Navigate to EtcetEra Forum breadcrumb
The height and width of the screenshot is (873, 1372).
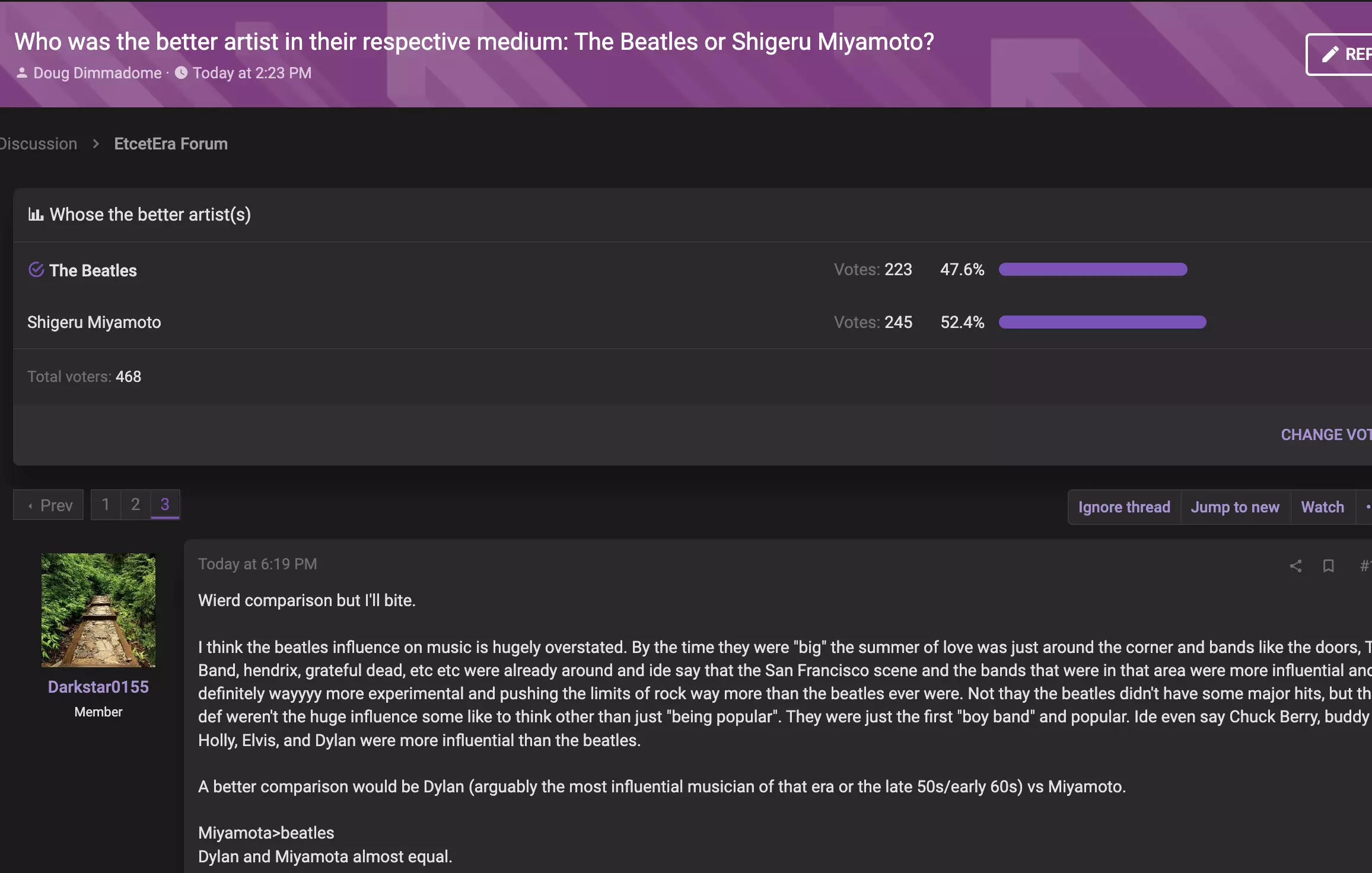point(171,144)
